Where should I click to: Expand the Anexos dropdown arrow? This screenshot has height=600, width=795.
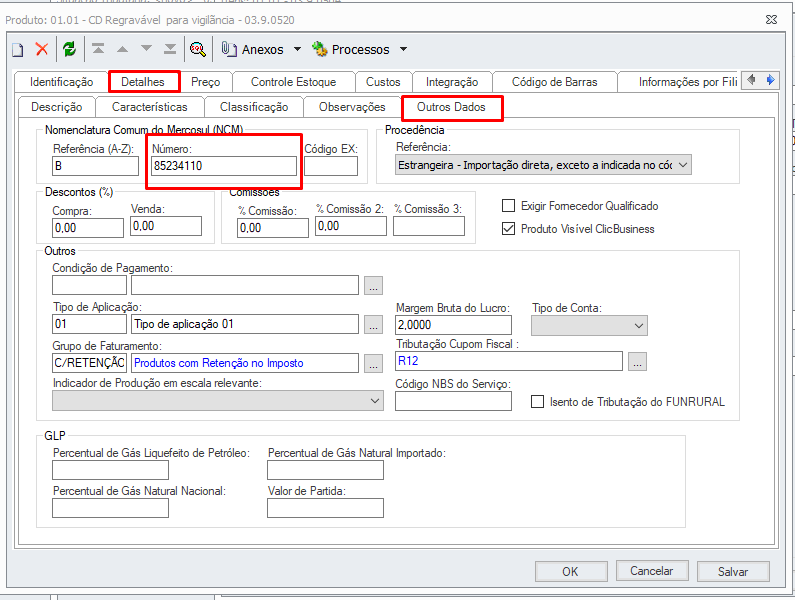point(298,49)
